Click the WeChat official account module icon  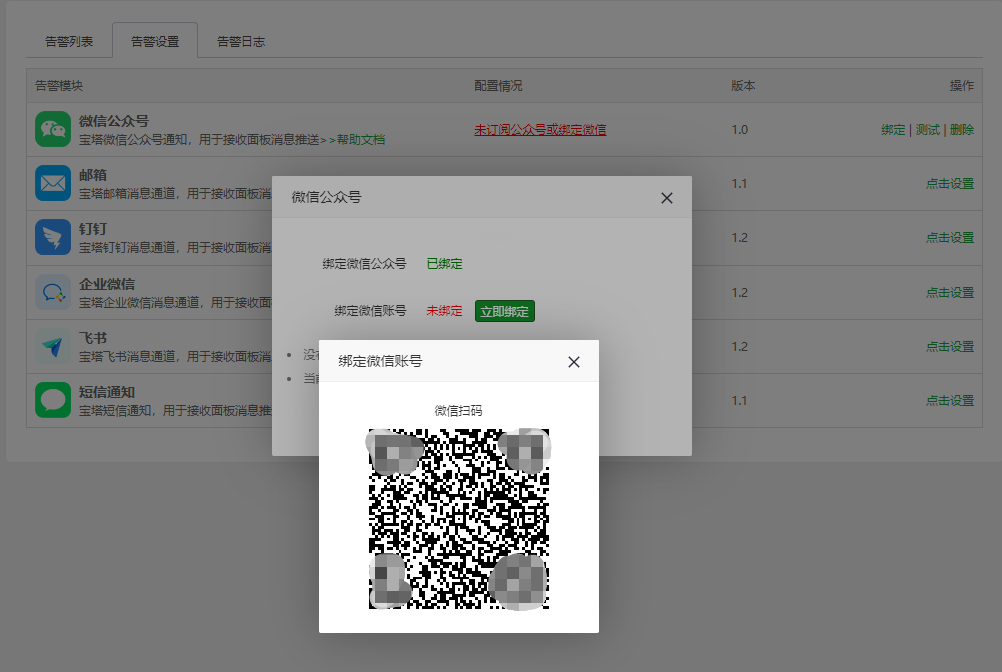click(x=53, y=129)
